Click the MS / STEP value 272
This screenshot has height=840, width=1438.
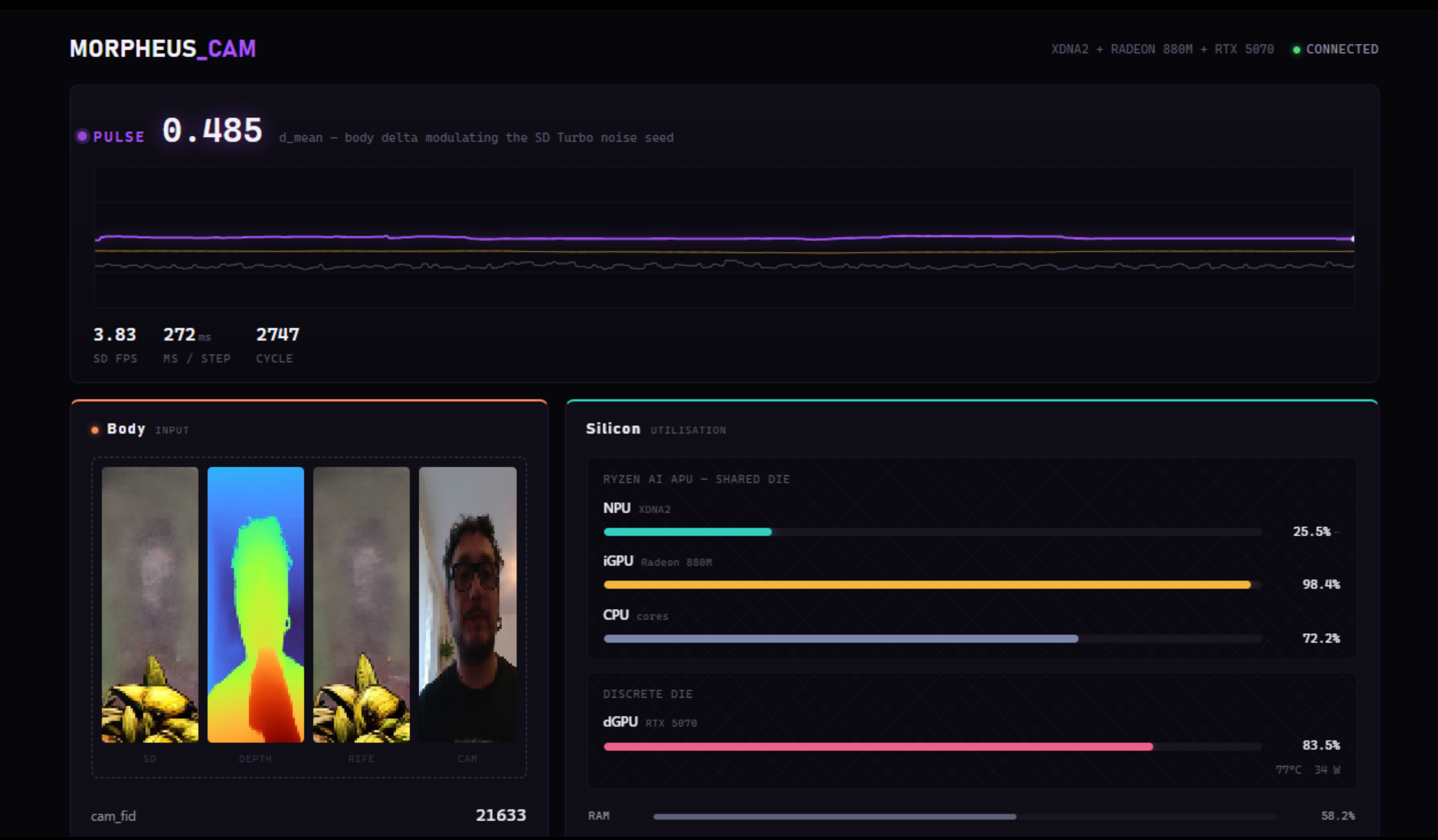point(179,334)
